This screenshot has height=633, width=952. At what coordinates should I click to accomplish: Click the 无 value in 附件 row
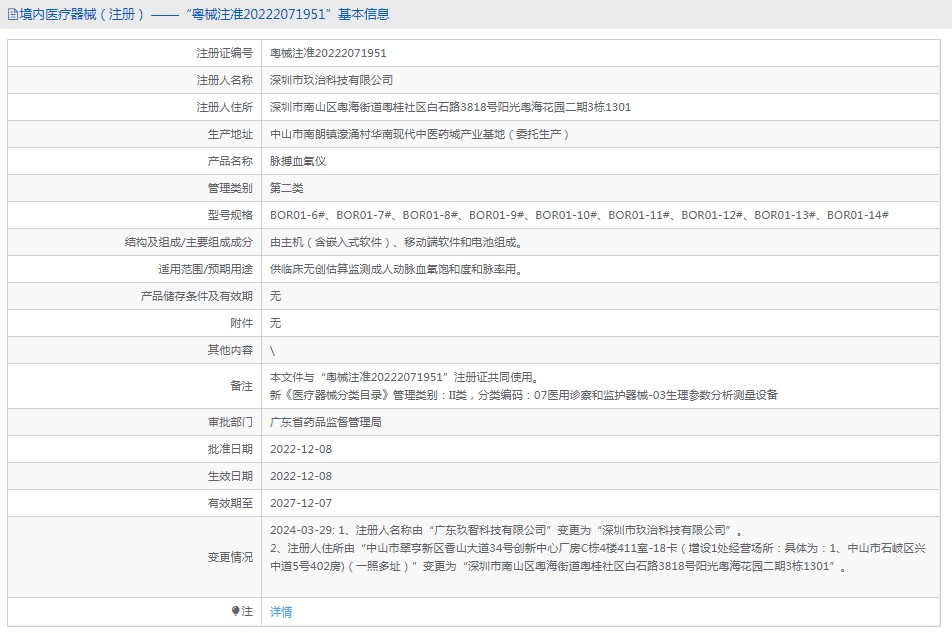coord(276,323)
